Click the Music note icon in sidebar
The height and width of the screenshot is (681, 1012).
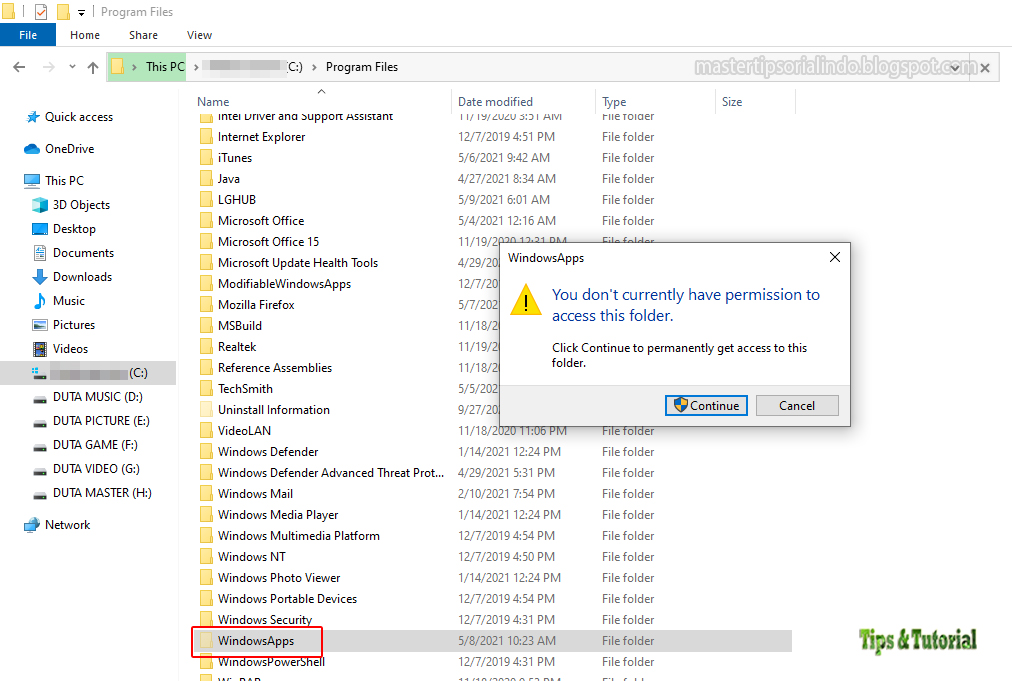(x=40, y=301)
